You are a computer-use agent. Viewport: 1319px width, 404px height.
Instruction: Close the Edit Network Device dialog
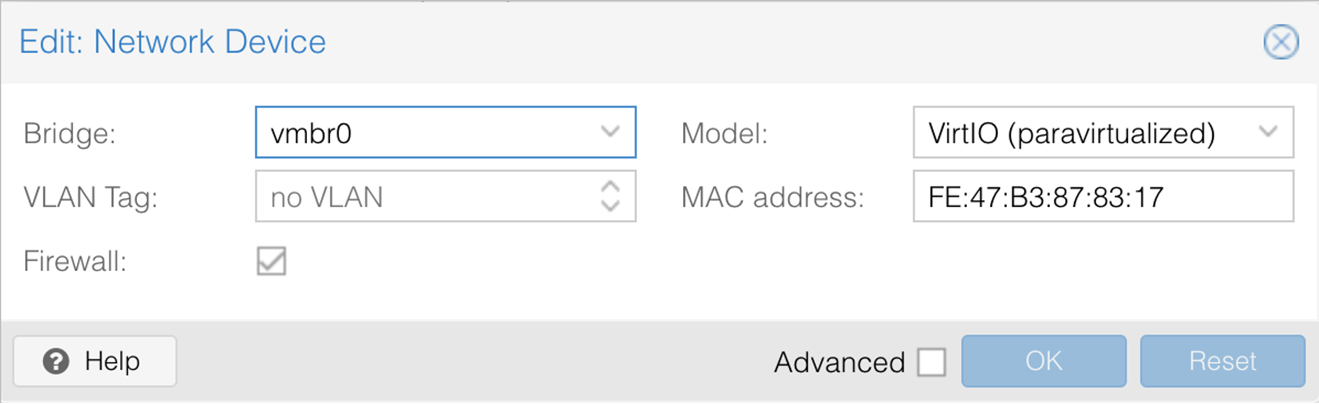1281,42
